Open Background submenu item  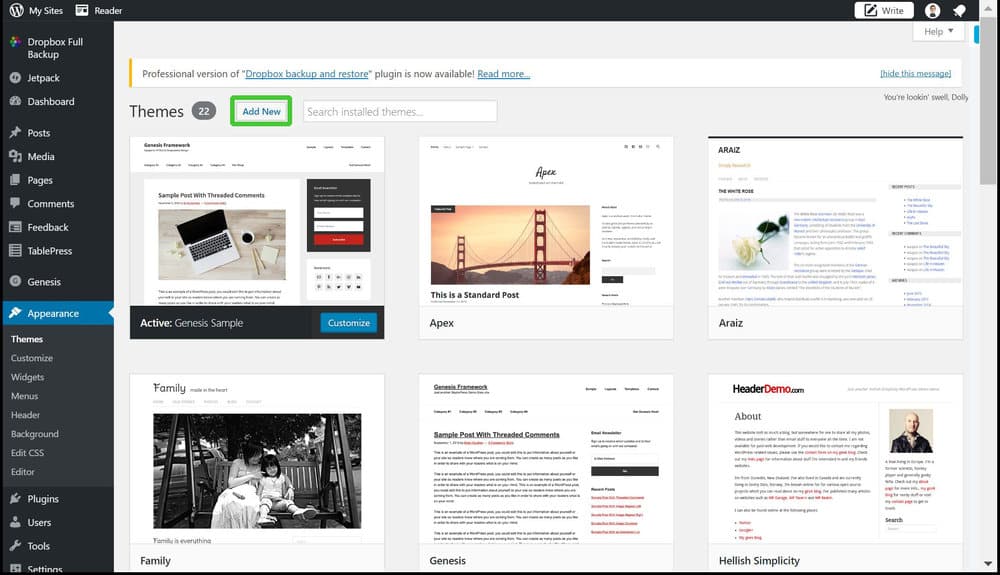[x=34, y=434]
